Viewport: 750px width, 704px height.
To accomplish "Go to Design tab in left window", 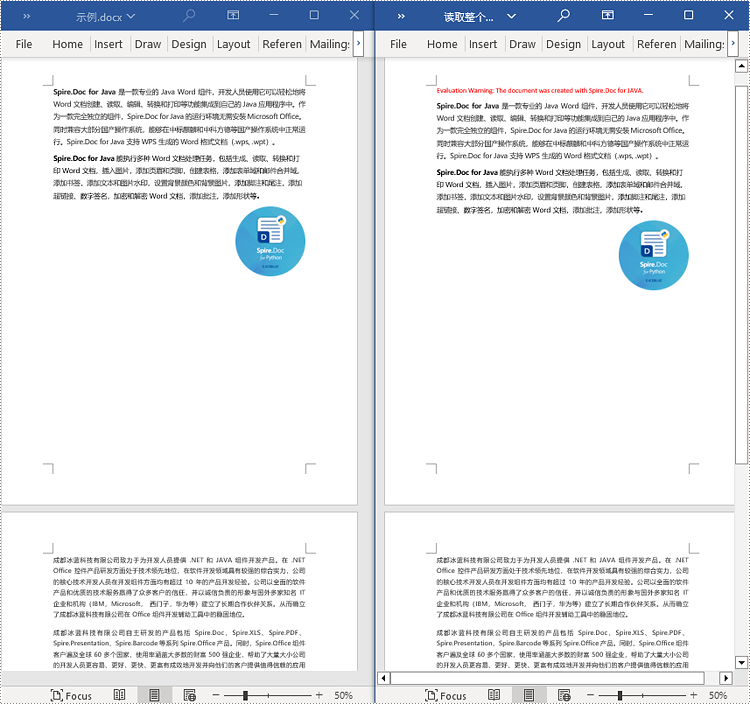I will [x=189, y=44].
